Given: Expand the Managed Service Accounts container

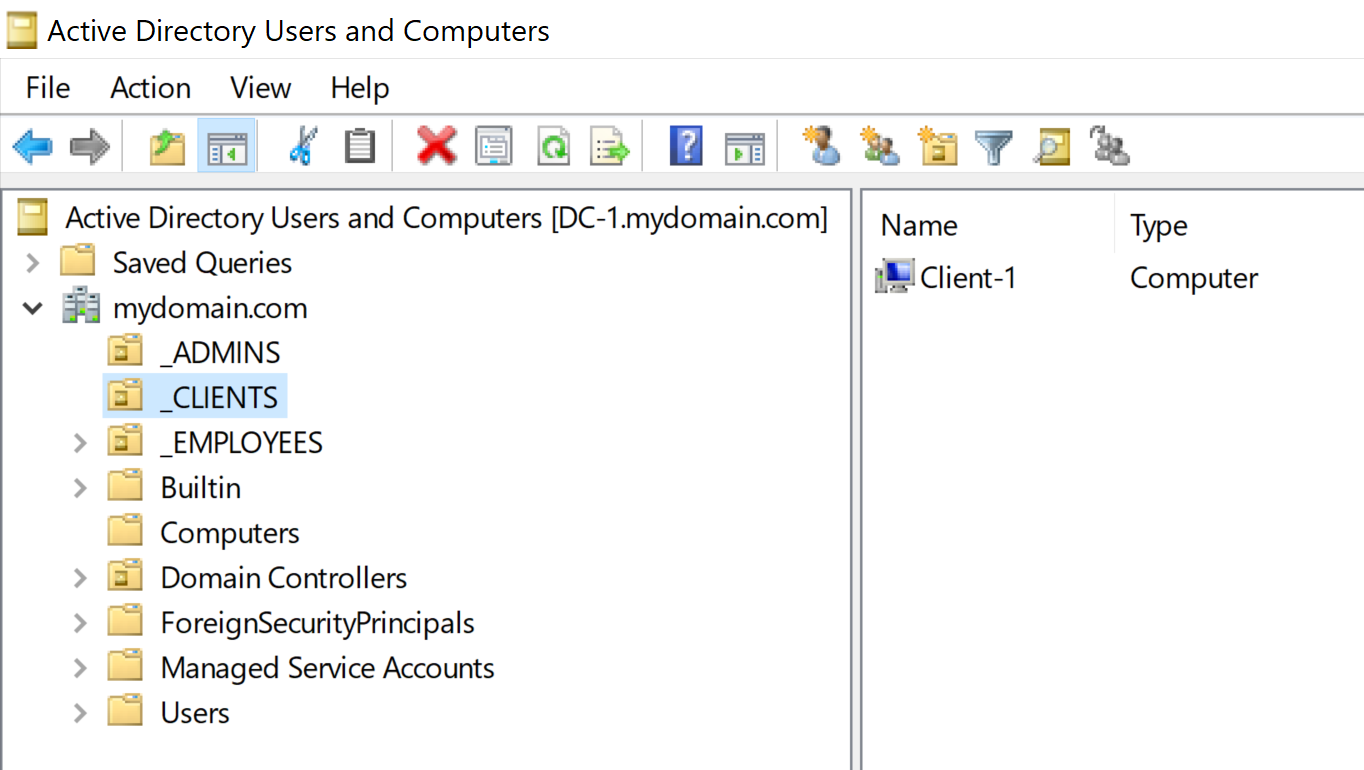Looking at the screenshot, I should click(81, 668).
